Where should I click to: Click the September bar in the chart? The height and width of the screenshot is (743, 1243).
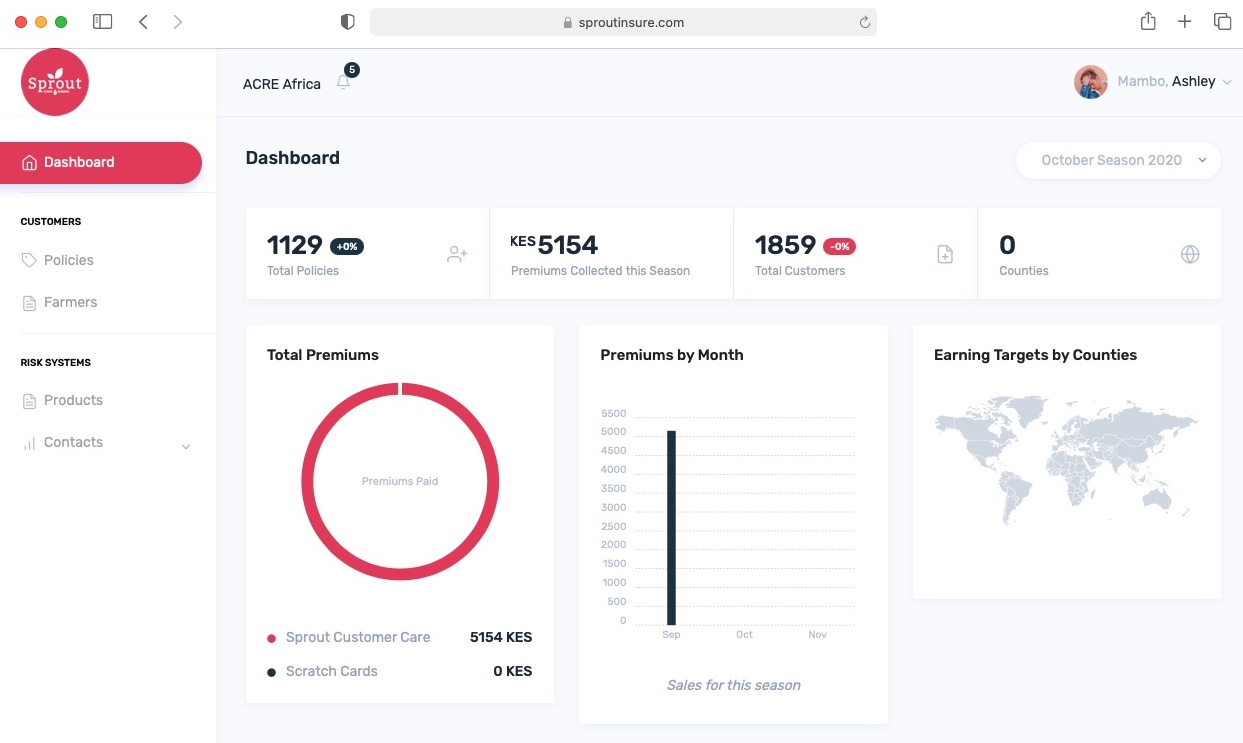pos(671,527)
